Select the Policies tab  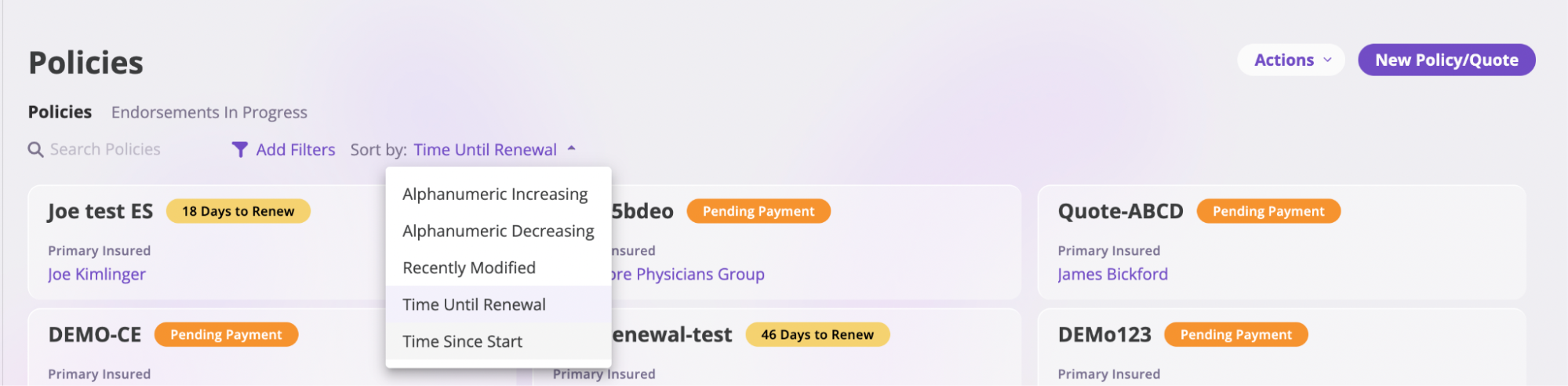click(x=60, y=112)
